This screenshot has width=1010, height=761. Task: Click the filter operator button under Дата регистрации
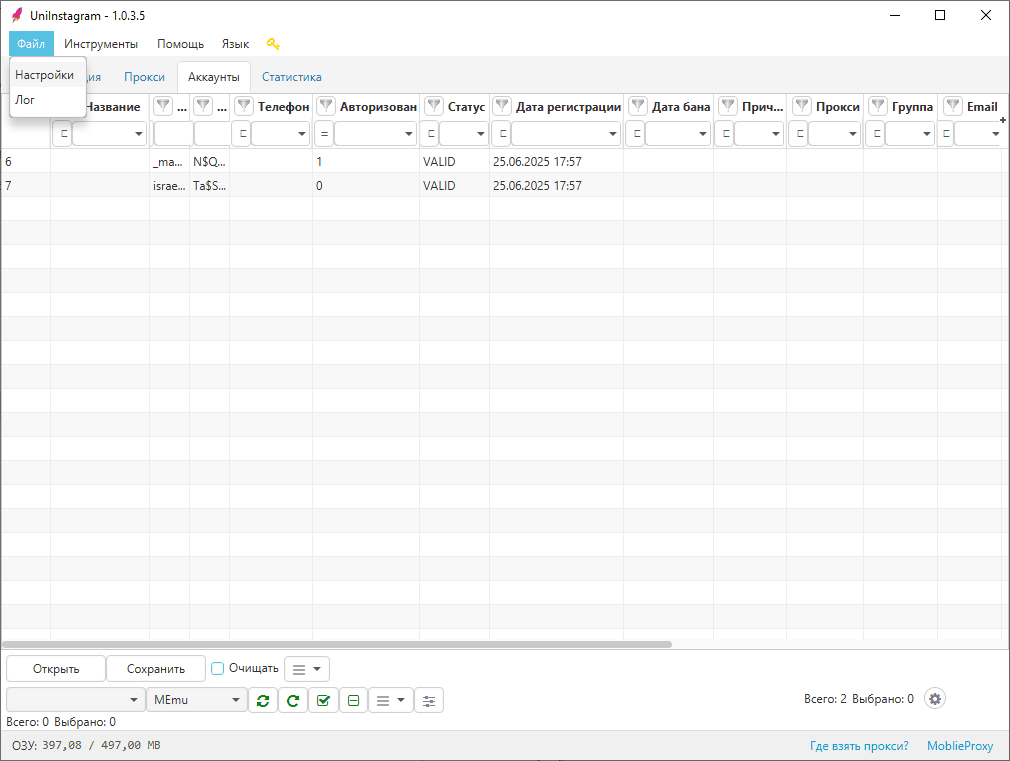tap(502, 134)
